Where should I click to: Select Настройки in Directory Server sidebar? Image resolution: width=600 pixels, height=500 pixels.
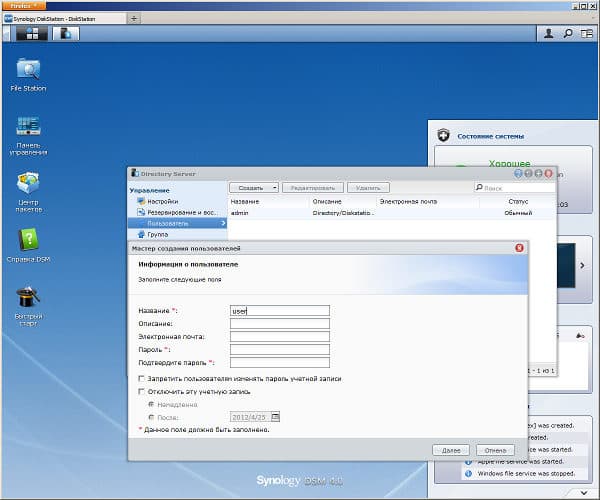point(162,201)
